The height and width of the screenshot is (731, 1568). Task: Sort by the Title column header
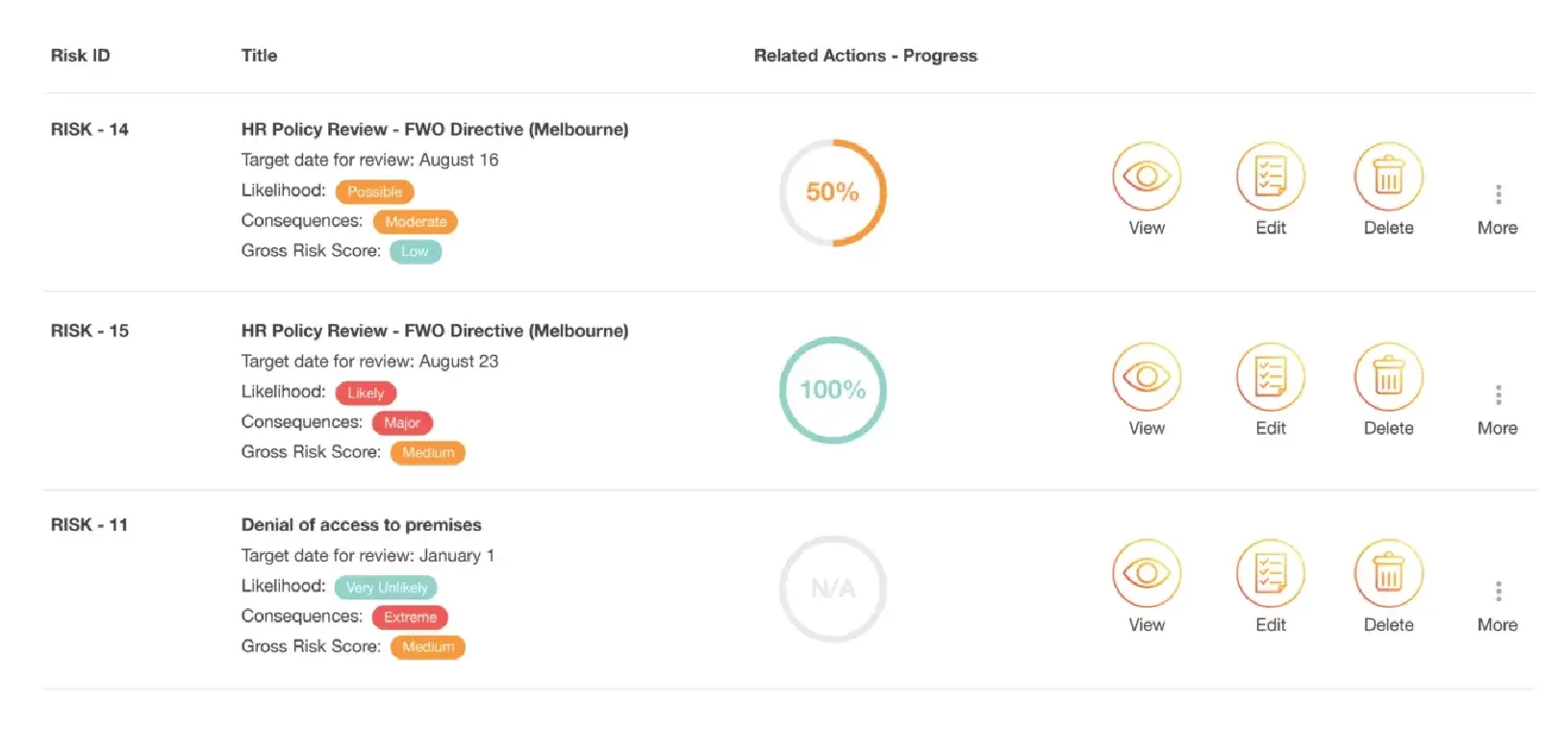pyautogui.click(x=259, y=56)
